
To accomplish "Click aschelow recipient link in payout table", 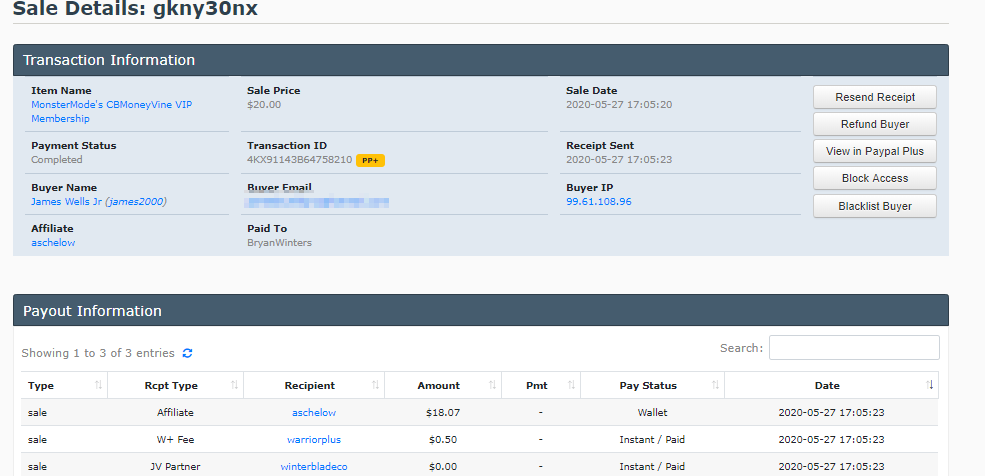I will click(314, 413).
